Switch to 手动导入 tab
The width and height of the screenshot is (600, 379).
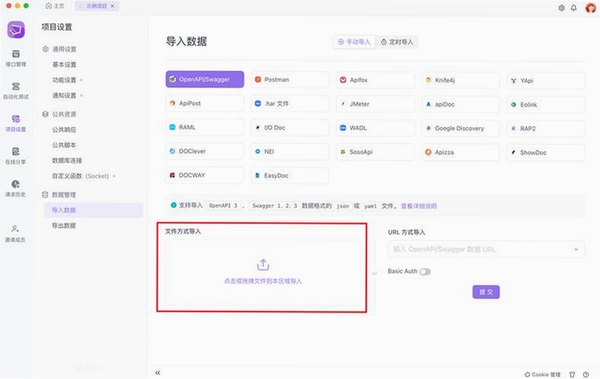pos(354,42)
